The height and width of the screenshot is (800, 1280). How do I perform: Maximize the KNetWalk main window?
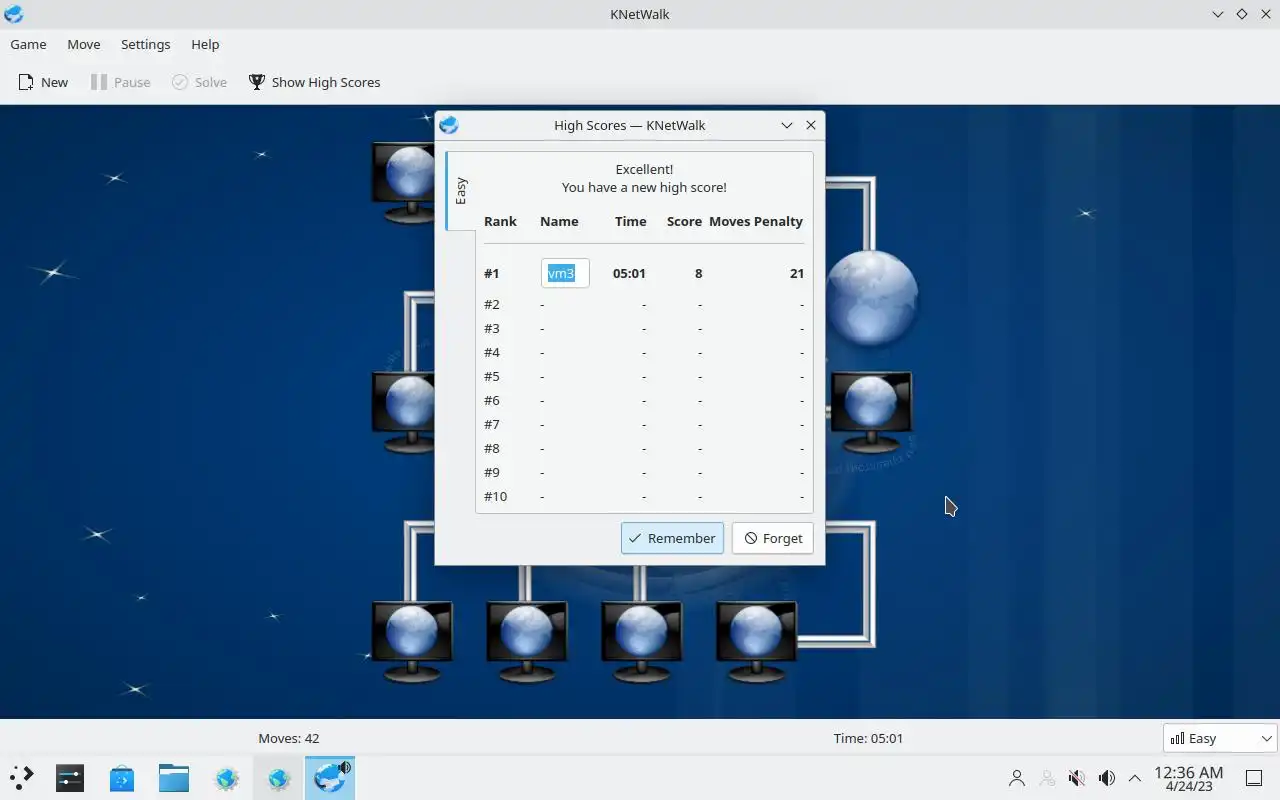1242,14
